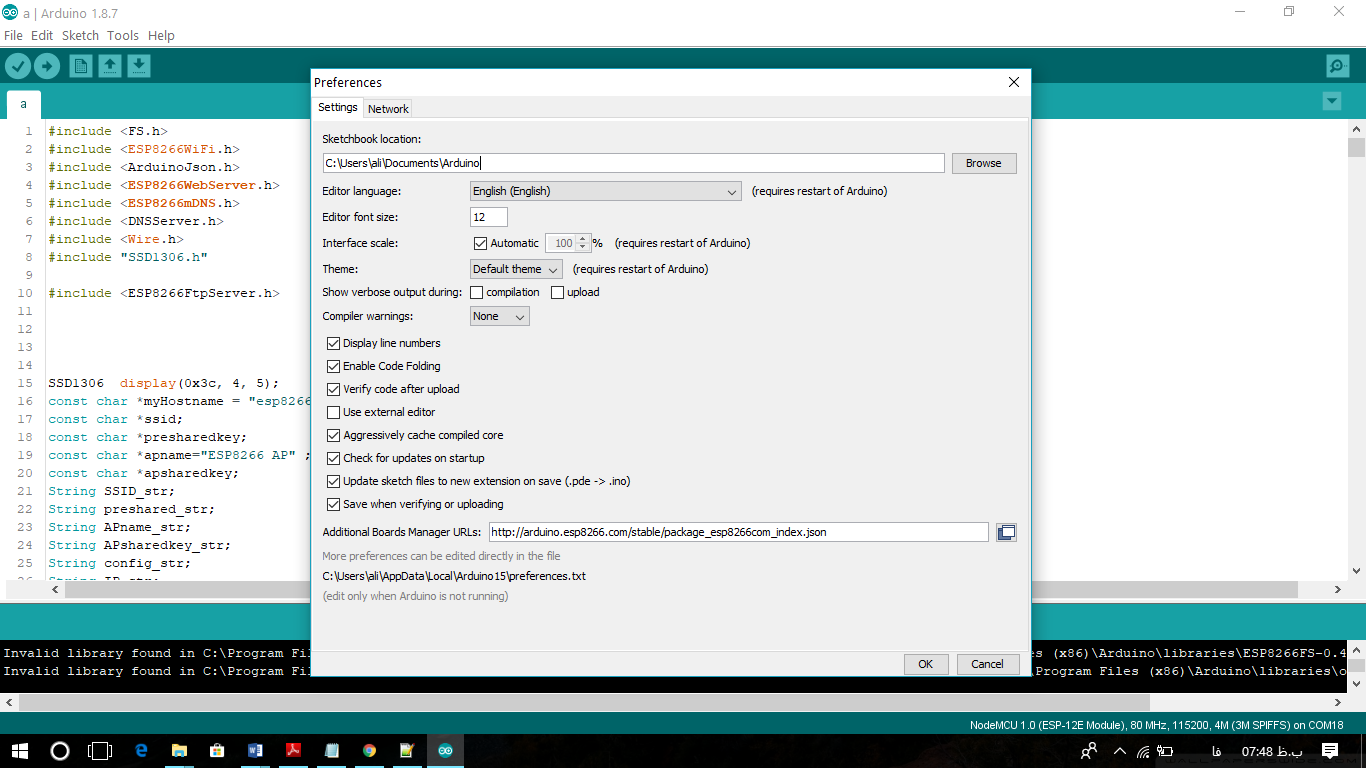1366x768 pixels.
Task: Open File Explorer from the taskbar
Action: 179,750
